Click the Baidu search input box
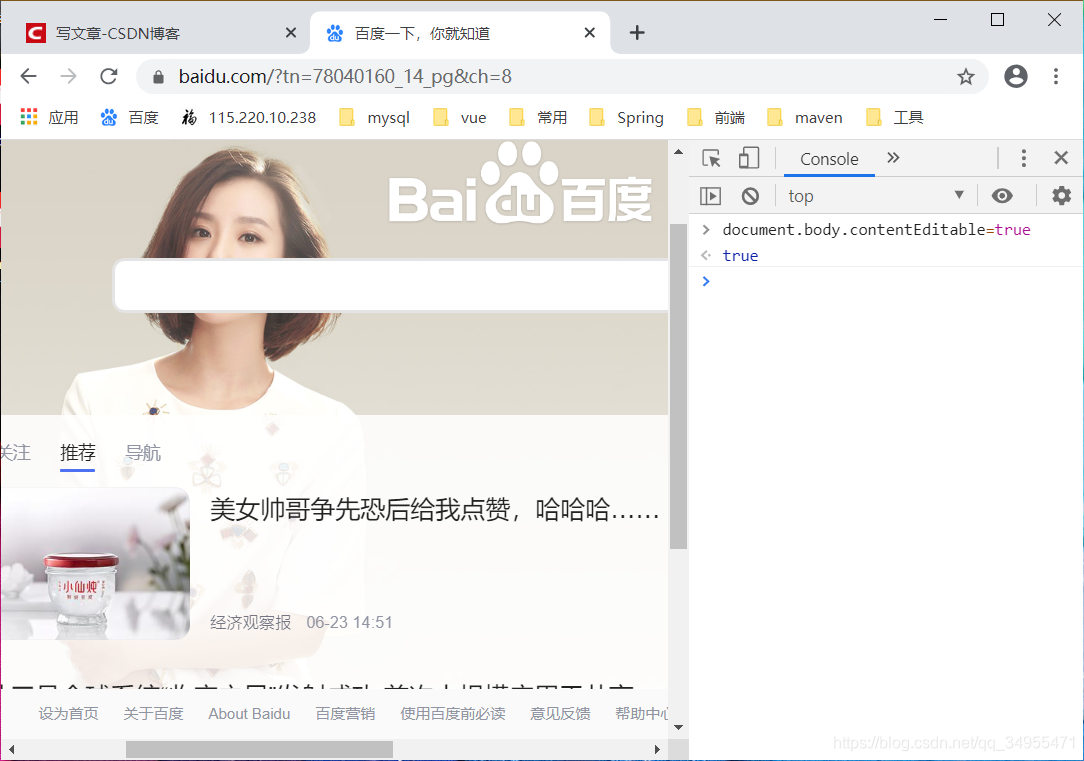 pyautogui.click(x=391, y=285)
